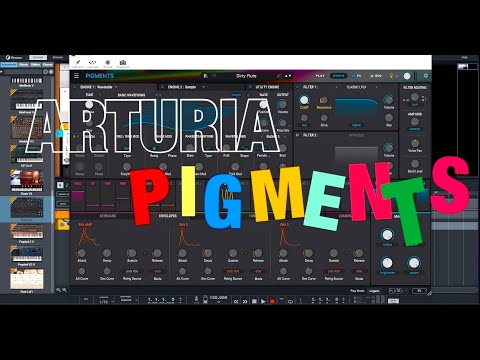480x360 pixels.
Task: Favorite the preset with heart icon
Action: [214, 76]
